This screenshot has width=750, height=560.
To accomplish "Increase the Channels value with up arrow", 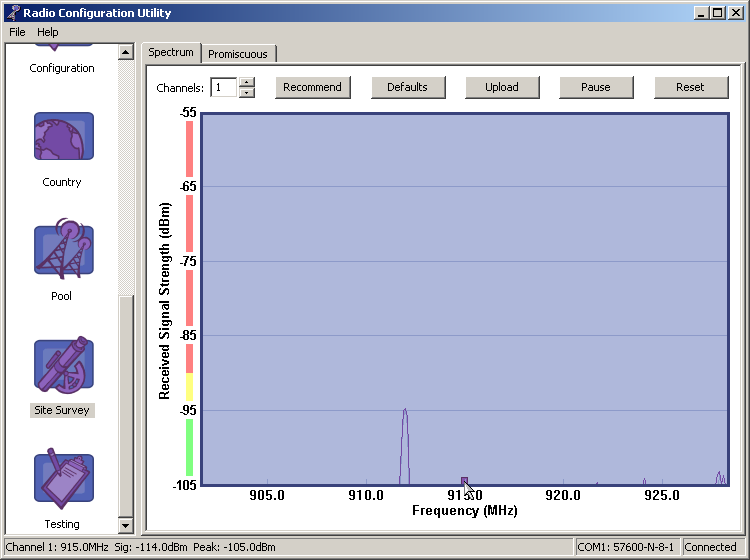I will click(x=247, y=82).
